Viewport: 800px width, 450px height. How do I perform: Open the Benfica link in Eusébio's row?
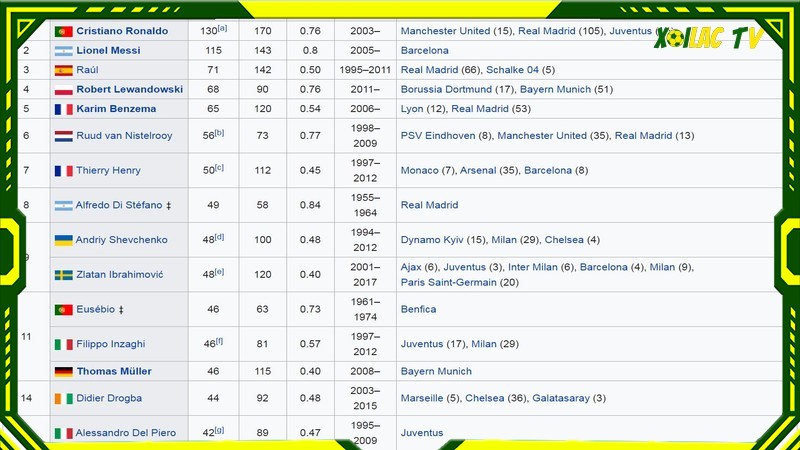coord(419,310)
